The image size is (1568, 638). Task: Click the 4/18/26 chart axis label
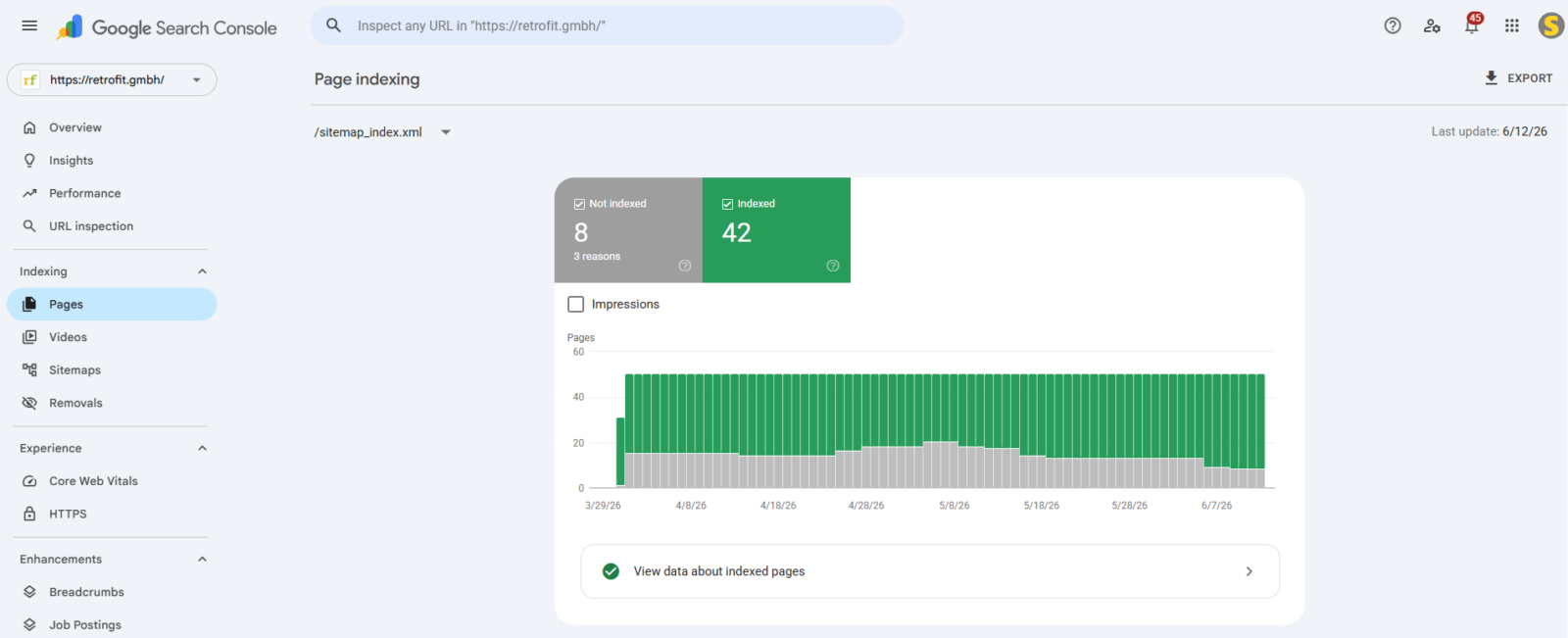[778, 506]
